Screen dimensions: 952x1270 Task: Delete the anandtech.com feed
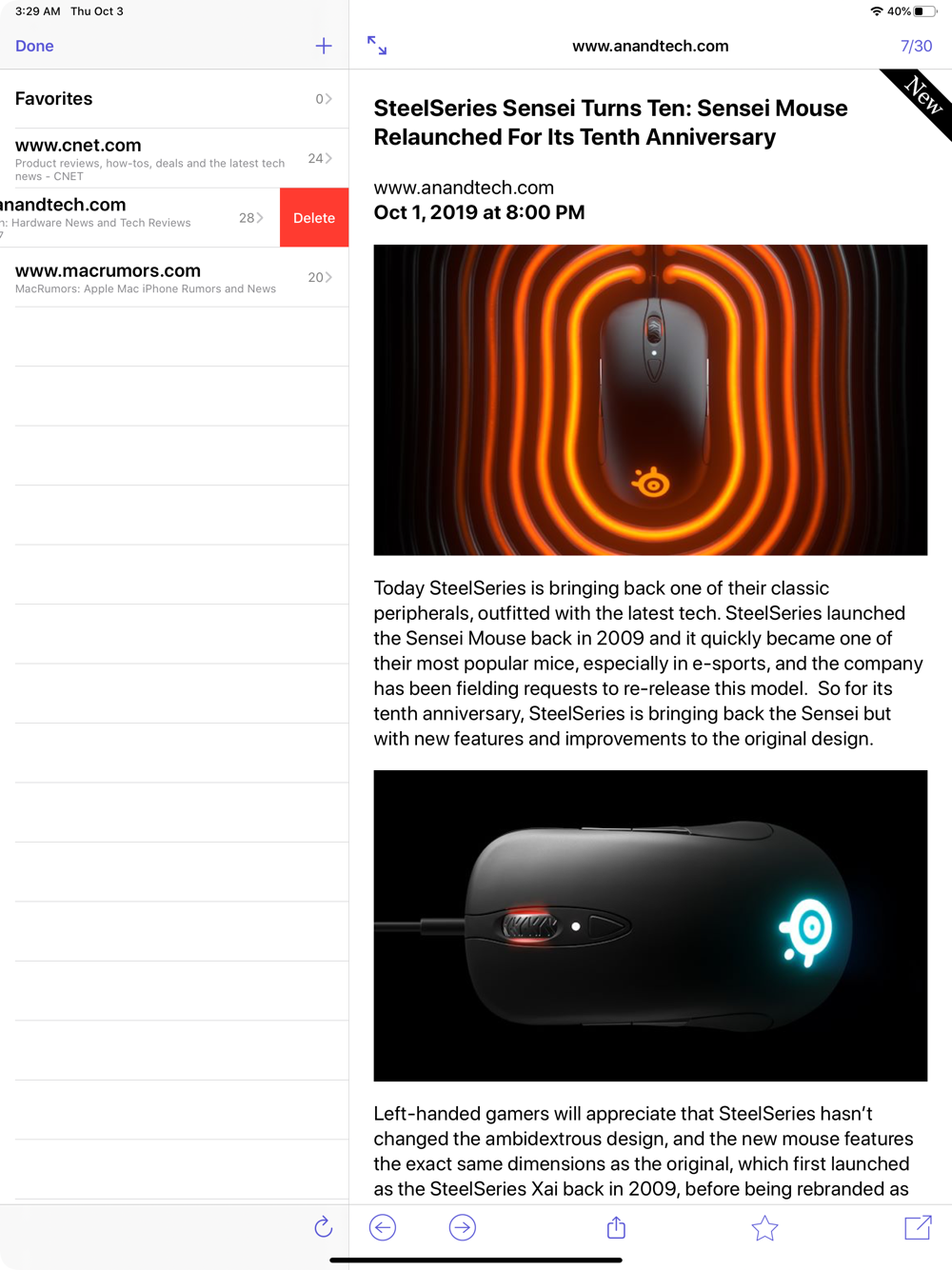[314, 218]
